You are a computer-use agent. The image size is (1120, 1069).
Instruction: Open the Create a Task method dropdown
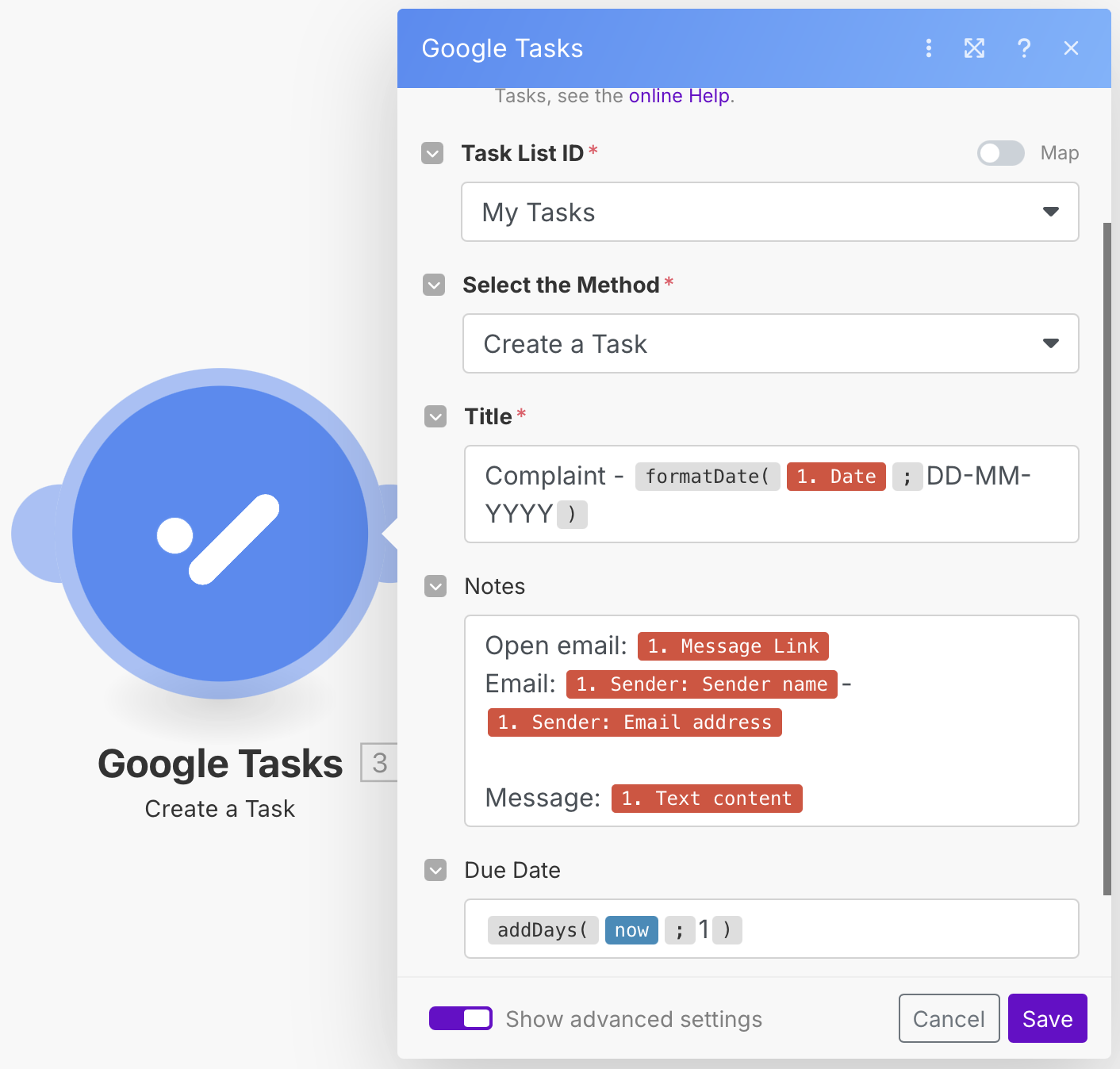(x=771, y=343)
